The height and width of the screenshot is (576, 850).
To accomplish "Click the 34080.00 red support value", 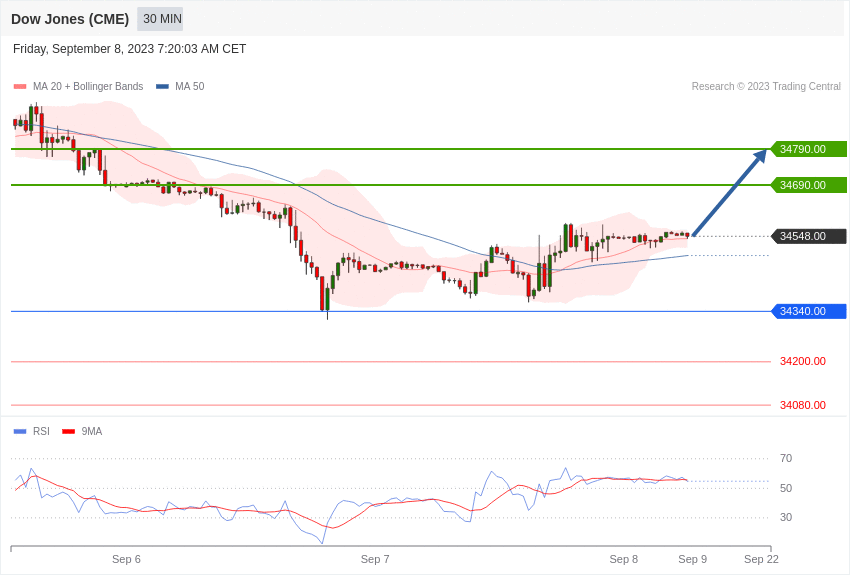I will point(803,405).
